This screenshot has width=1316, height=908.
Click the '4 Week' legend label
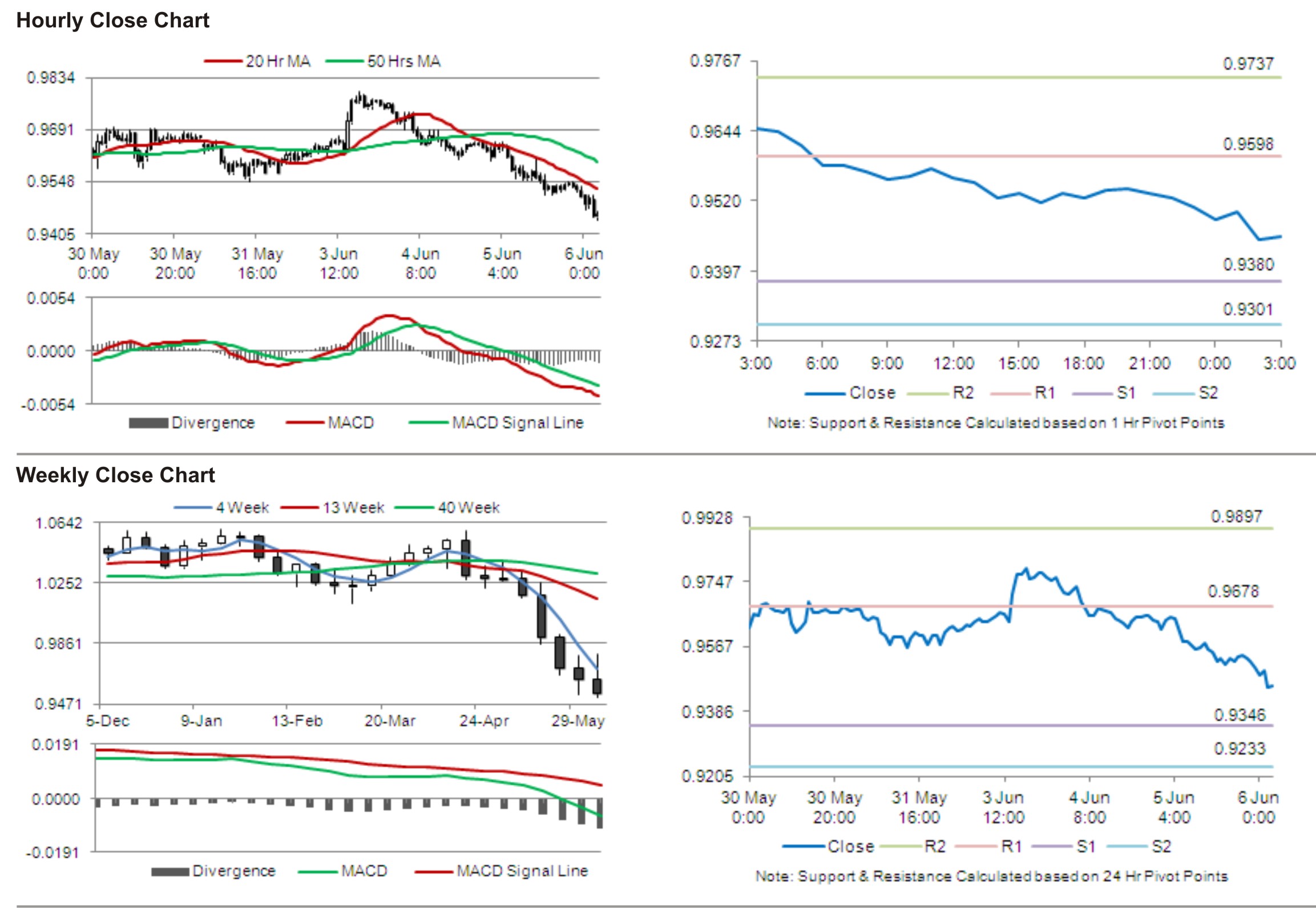pos(242,507)
